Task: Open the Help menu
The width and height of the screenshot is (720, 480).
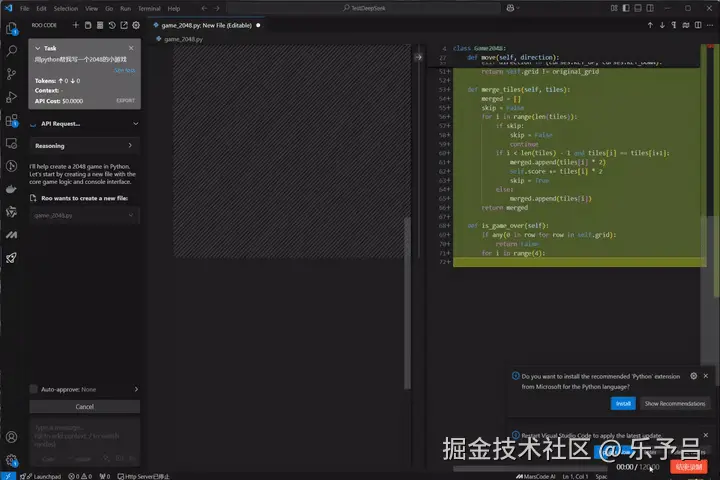Action: click(x=174, y=8)
